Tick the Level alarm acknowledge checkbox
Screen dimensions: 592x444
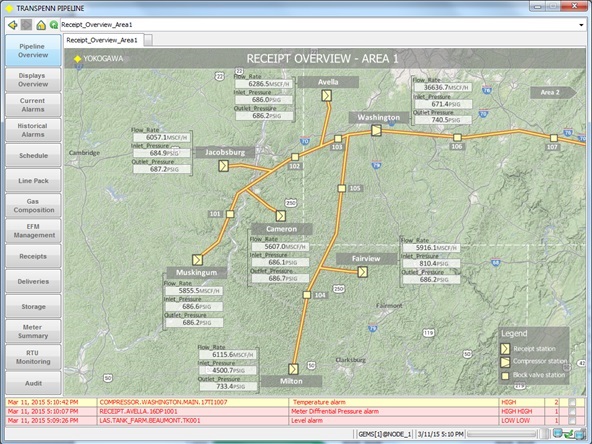click(x=572, y=421)
